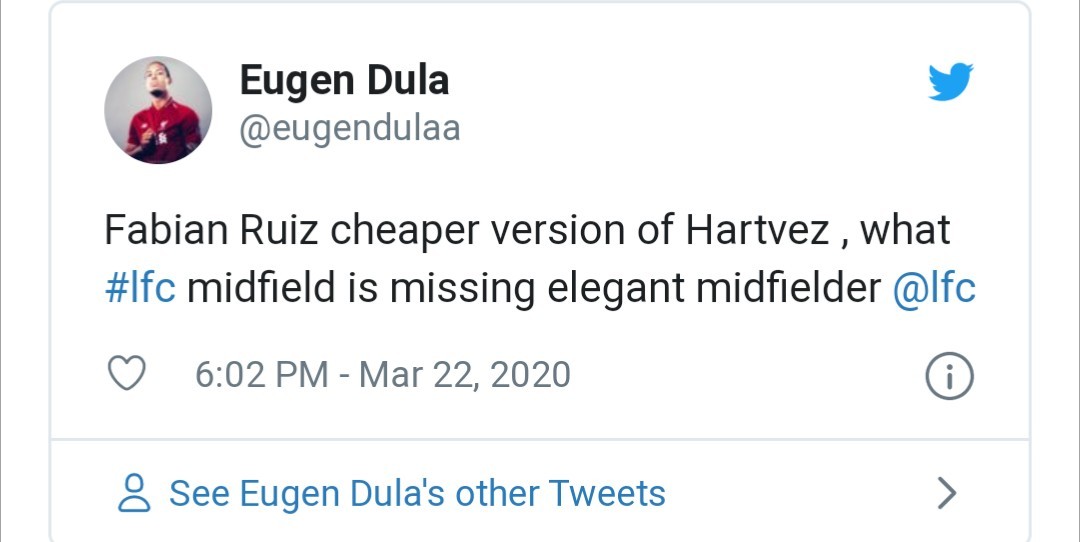Click the Mar 22, 2020 date
This screenshot has width=1080, height=542.
tap(465, 375)
